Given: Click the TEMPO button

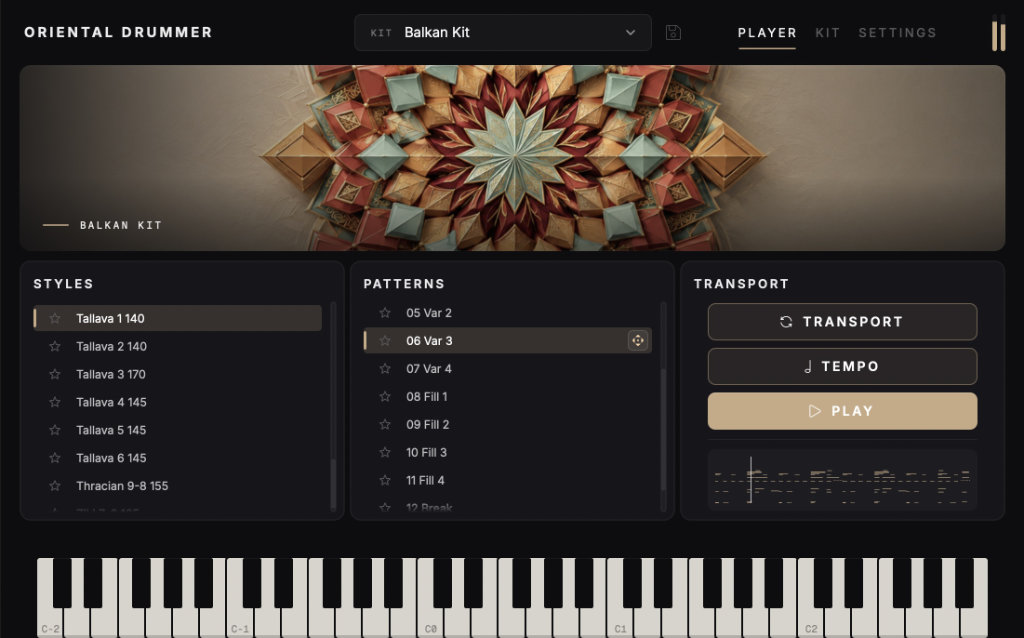Looking at the screenshot, I should click(842, 366).
